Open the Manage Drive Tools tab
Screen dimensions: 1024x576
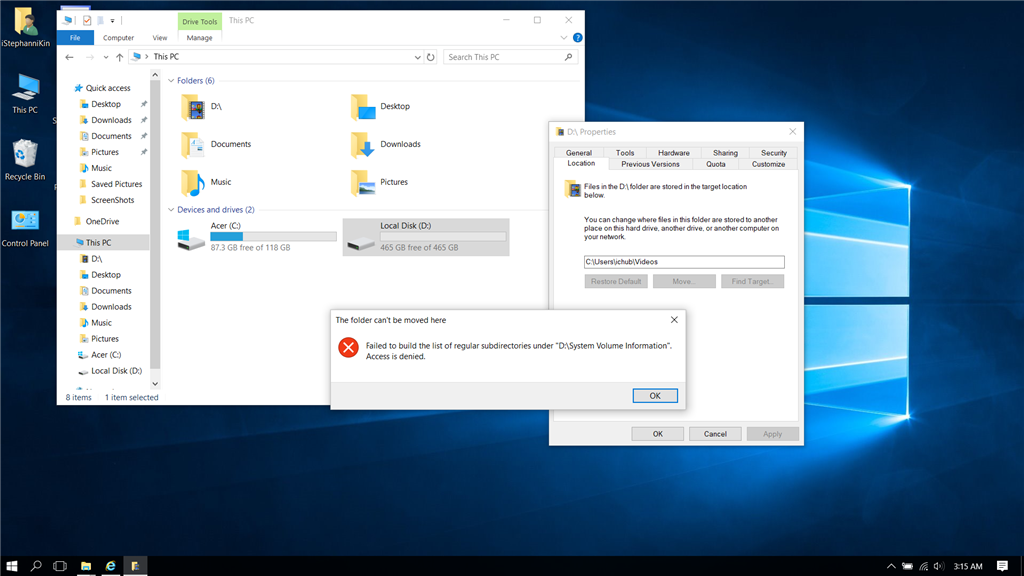point(199,38)
